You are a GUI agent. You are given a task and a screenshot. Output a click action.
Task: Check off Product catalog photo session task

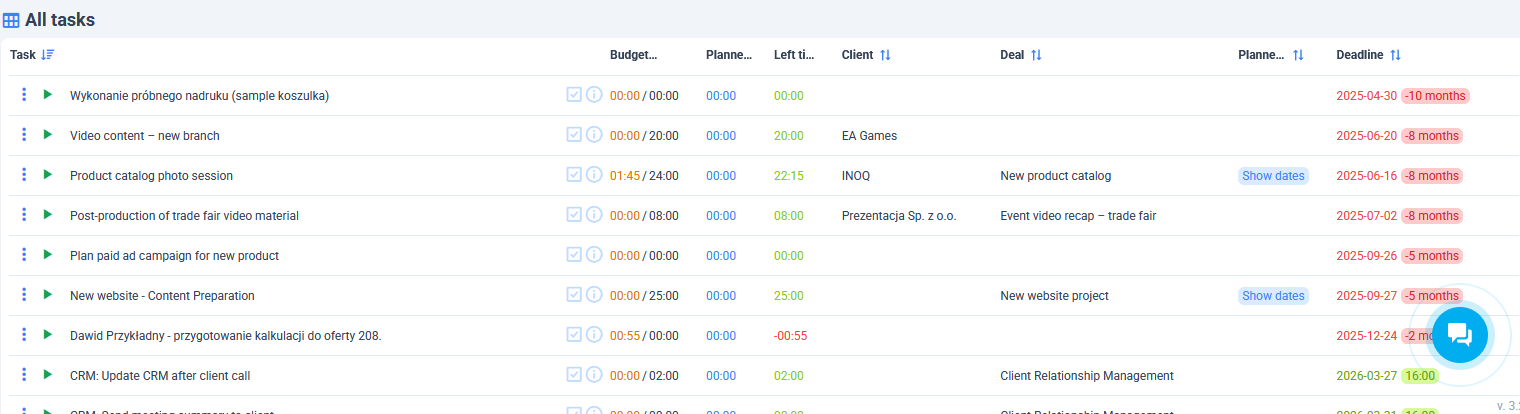point(574,175)
